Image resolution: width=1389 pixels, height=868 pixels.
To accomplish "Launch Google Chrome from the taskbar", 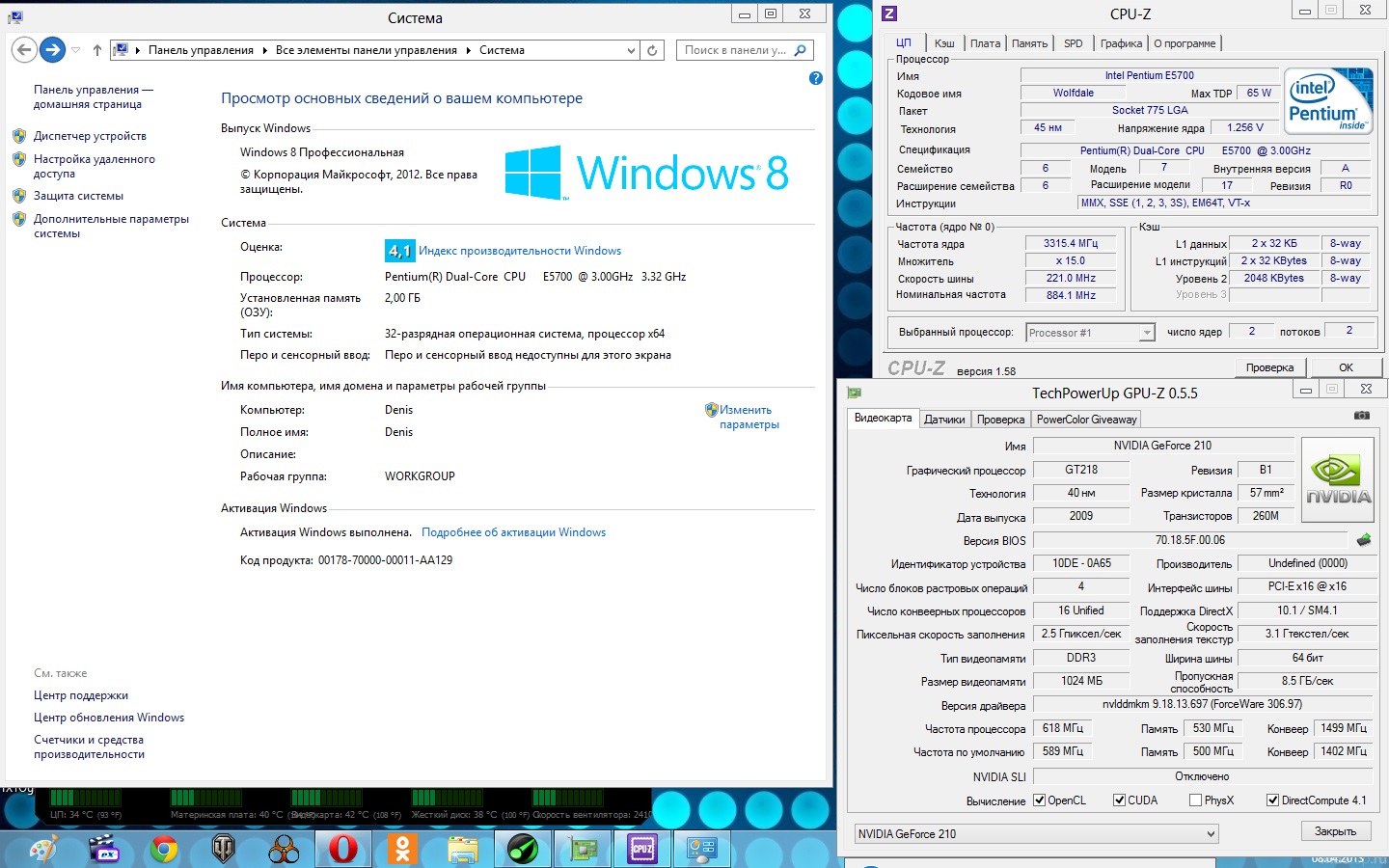I will coord(164,850).
